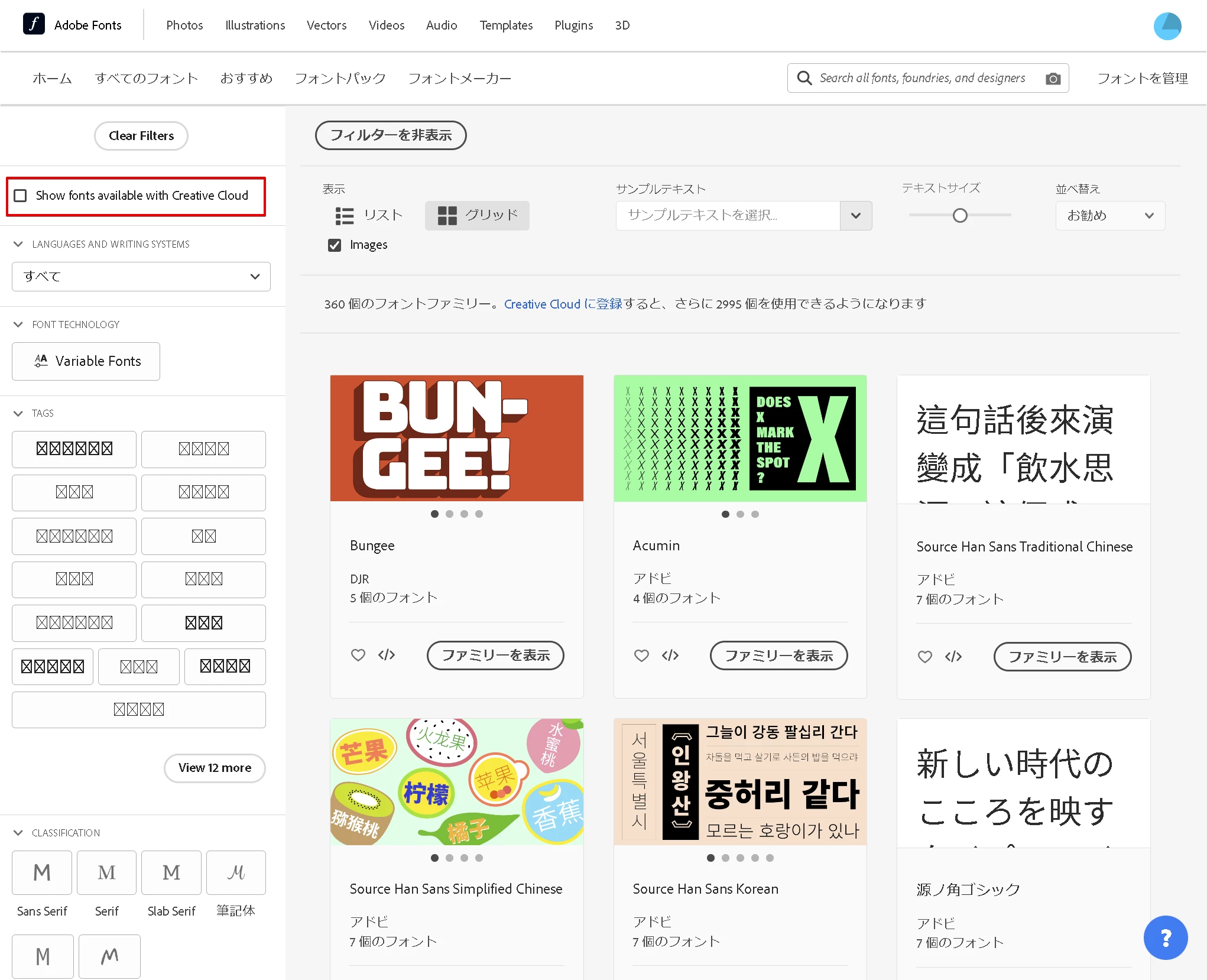The width and height of the screenshot is (1207, 980).
Task: Open the help question mark button
Action: (1166, 938)
